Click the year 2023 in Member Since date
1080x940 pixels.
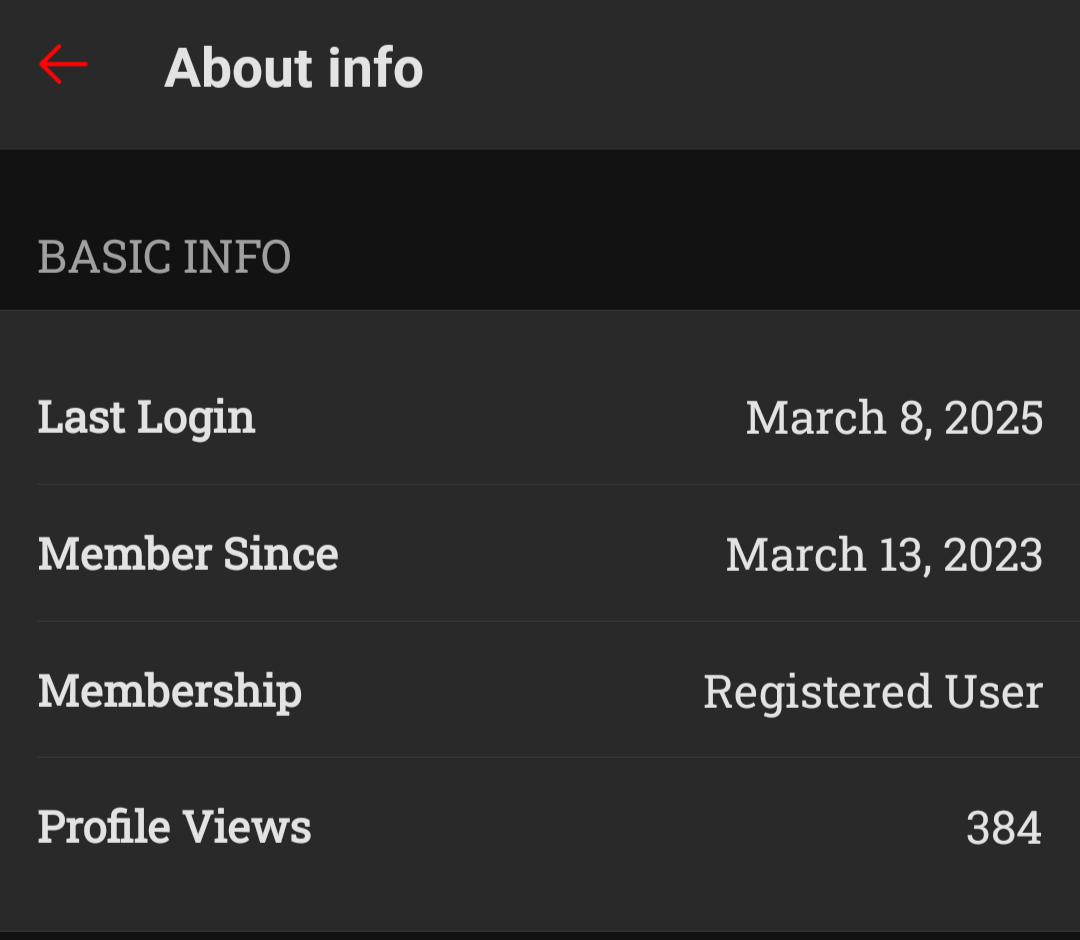click(x=993, y=555)
